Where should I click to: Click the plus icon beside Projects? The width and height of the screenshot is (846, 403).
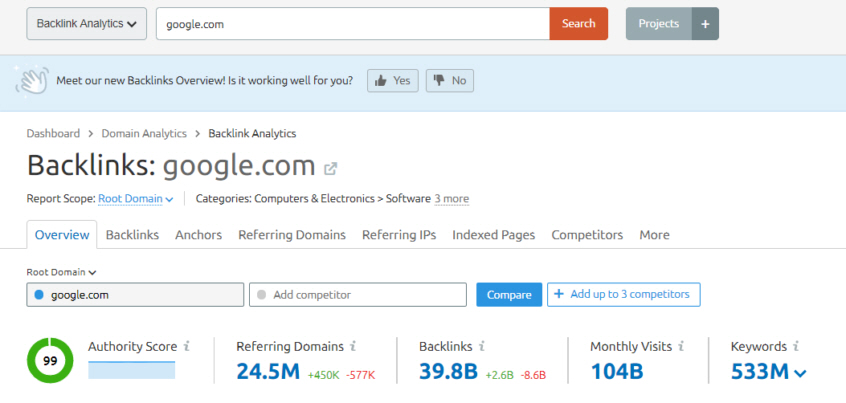click(705, 24)
